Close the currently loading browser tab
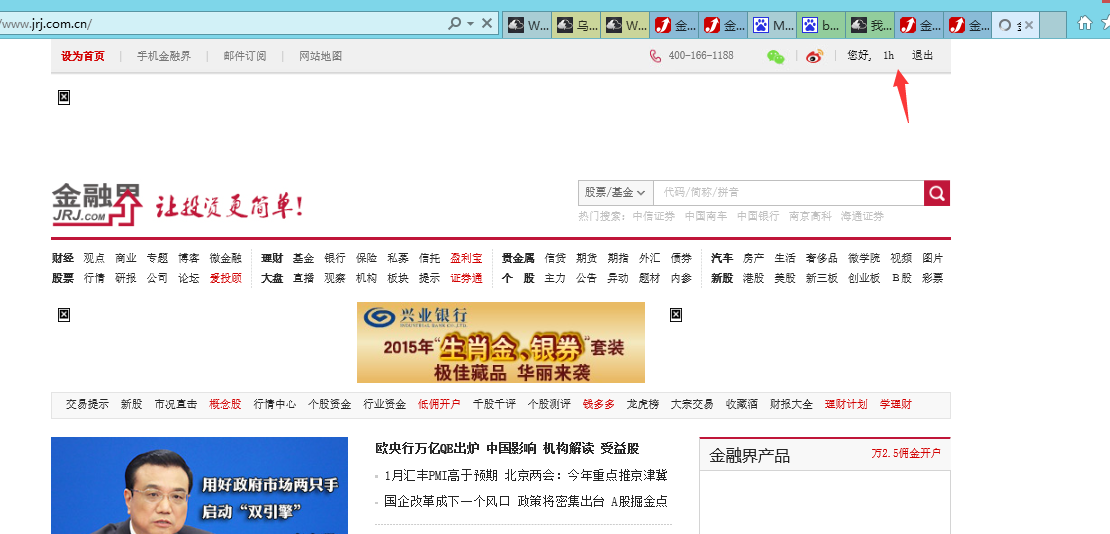The height and width of the screenshot is (534, 1110). (x=1029, y=25)
